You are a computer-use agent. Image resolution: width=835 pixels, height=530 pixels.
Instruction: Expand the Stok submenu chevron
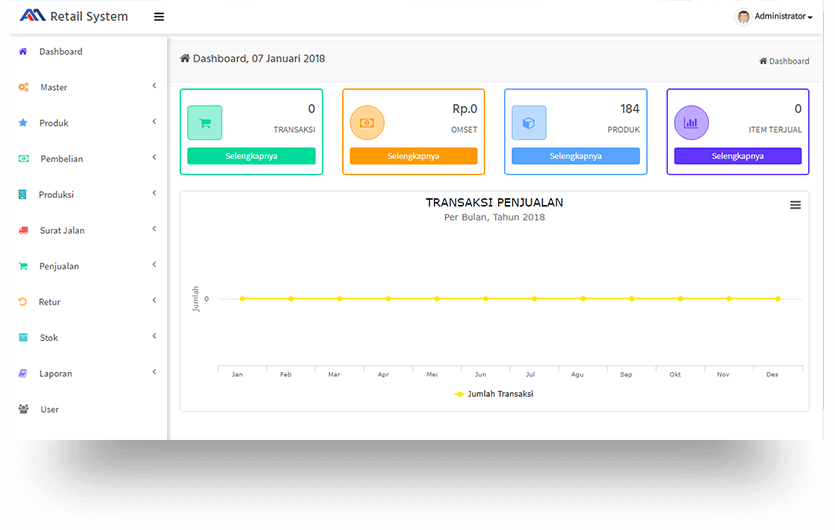point(154,336)
